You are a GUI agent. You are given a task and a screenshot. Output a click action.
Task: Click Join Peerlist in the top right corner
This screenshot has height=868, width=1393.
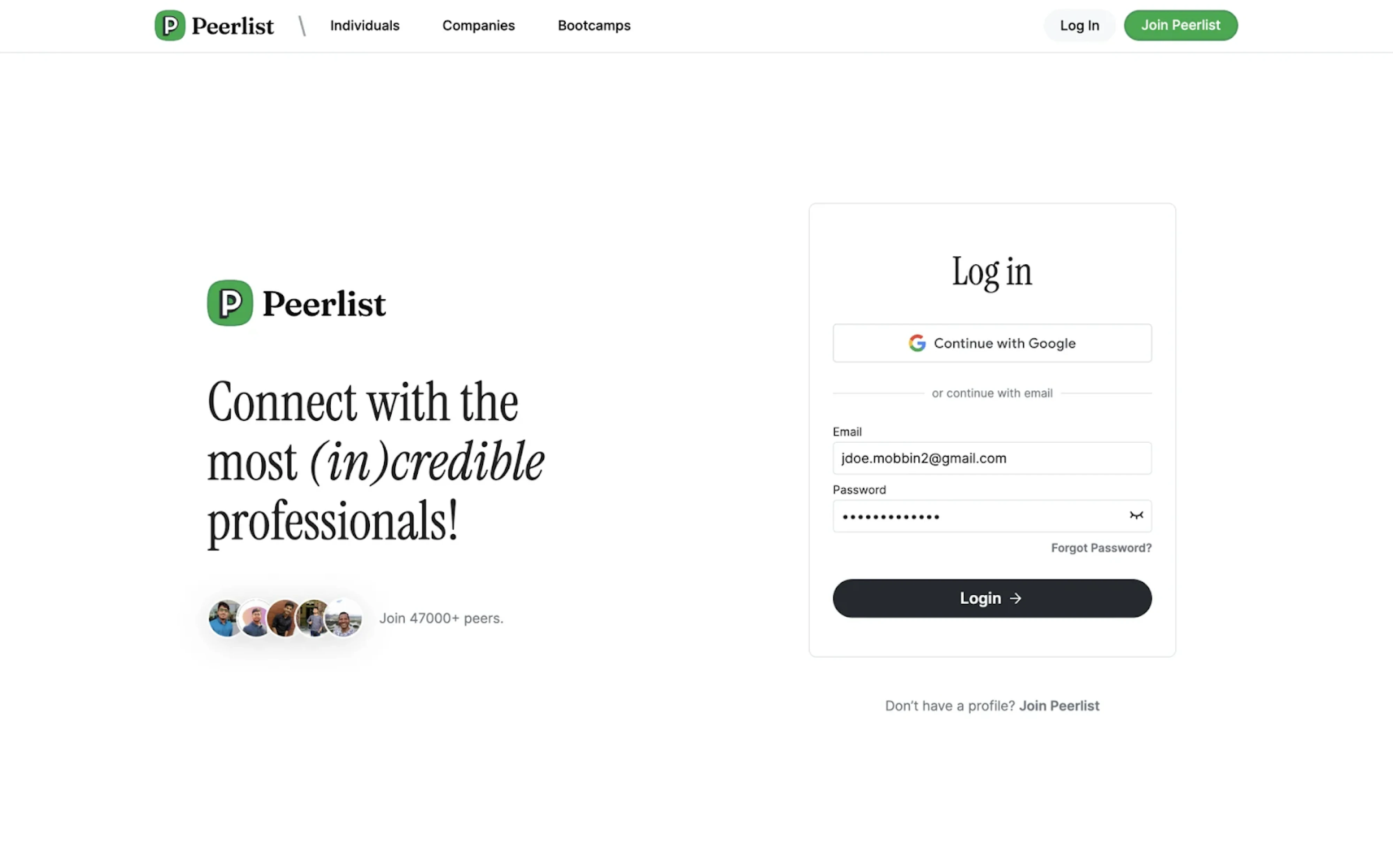(x=1180, y=25)
